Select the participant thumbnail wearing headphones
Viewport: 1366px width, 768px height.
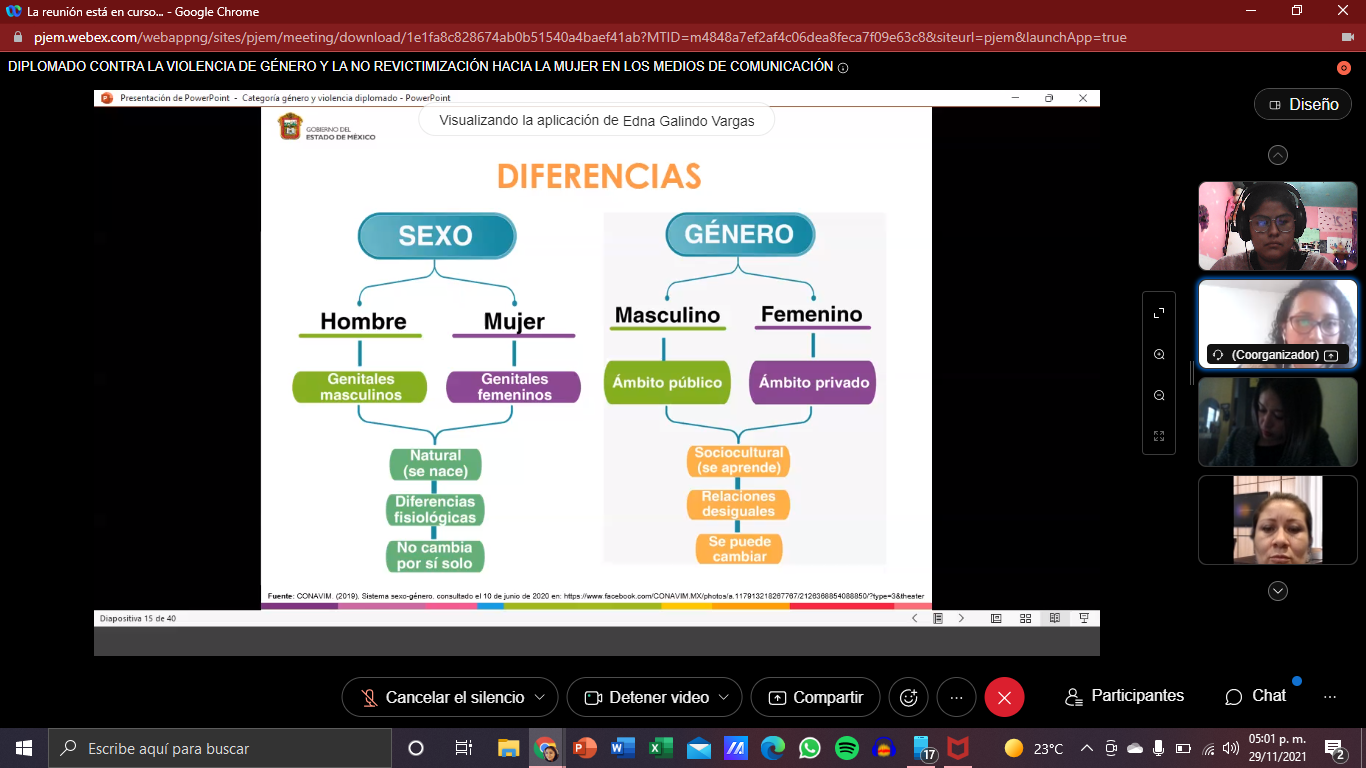(x=1278, y=226)
